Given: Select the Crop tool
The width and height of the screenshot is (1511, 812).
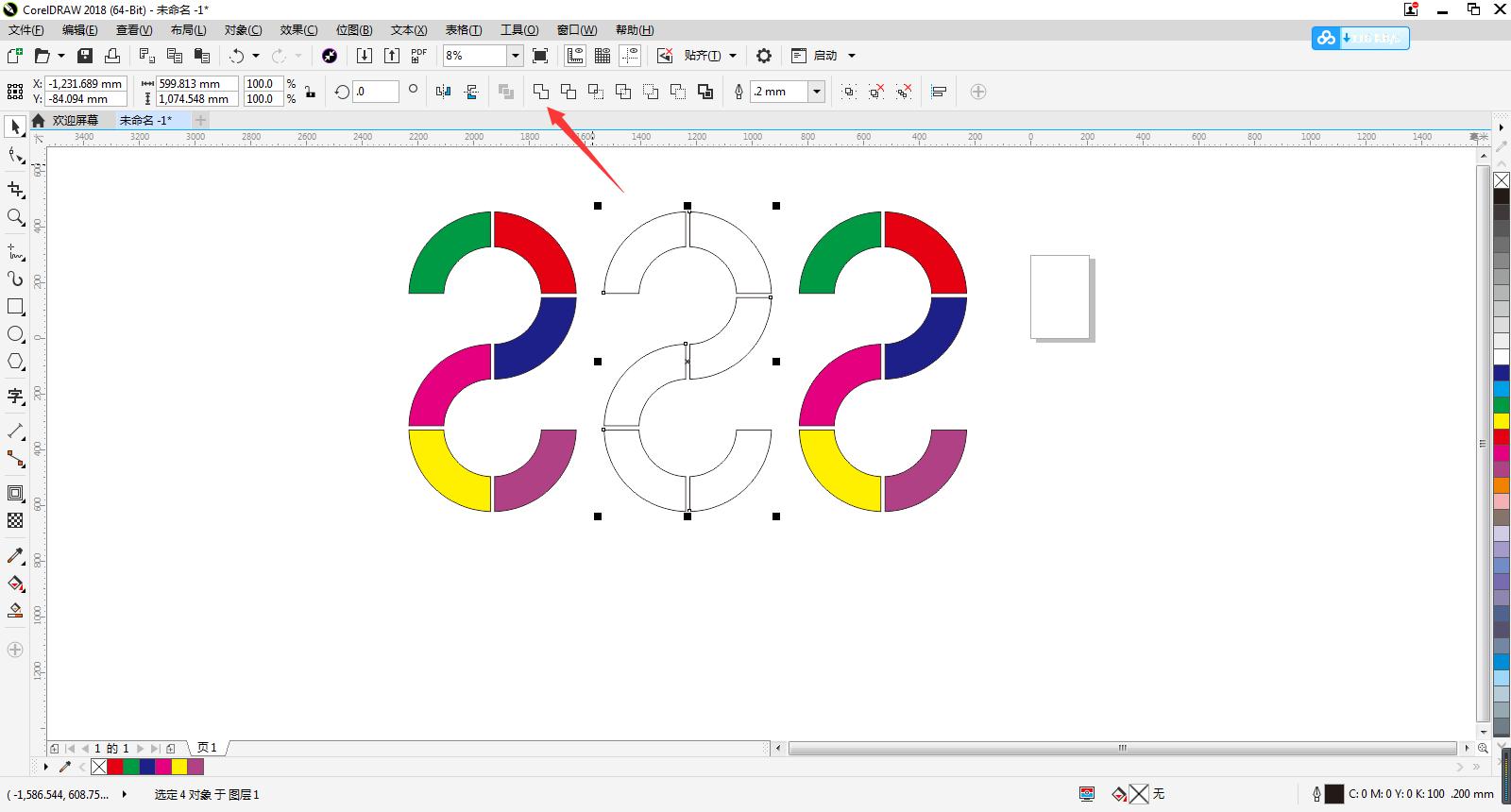Looking at the screenshot, I should (15, 190).
